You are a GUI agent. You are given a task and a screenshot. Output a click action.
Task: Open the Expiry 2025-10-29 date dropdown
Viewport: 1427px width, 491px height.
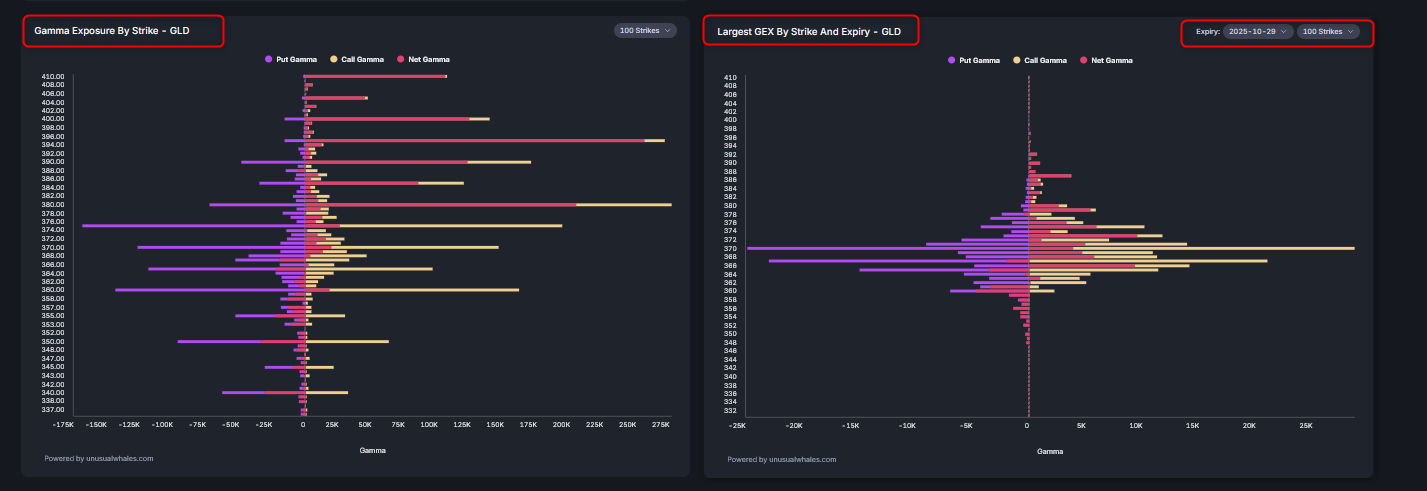[1257, 32]
